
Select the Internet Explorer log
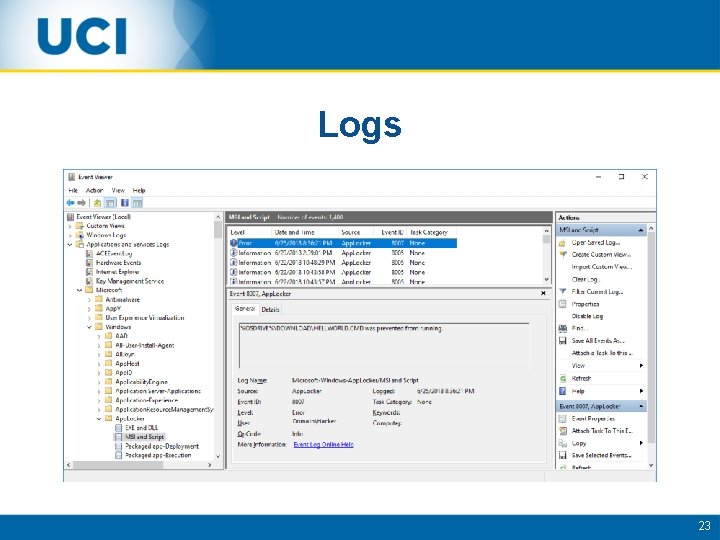[x=112, y=272]
